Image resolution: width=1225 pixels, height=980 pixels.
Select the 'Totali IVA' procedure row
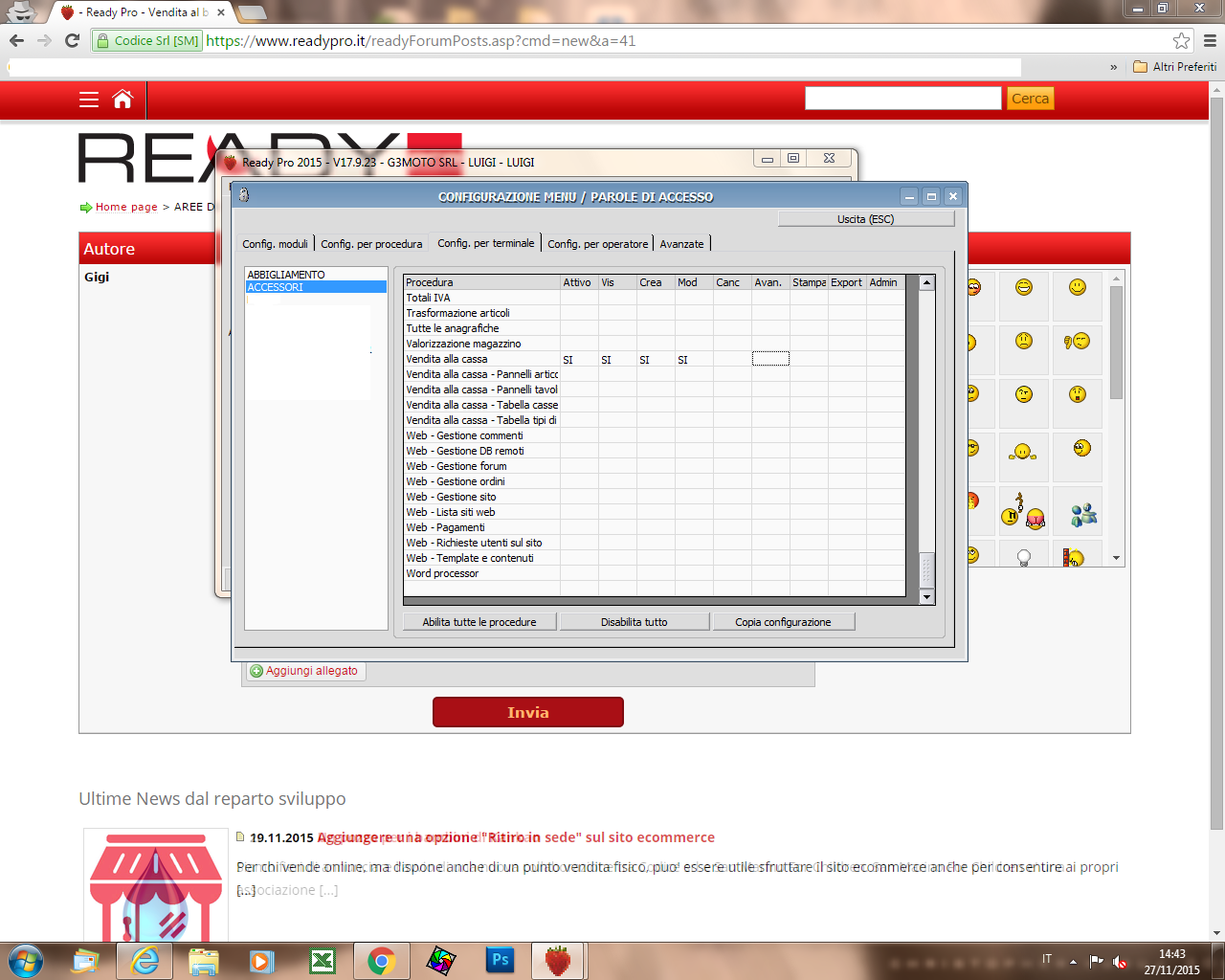pyautogui.click(x=654, y=298)
